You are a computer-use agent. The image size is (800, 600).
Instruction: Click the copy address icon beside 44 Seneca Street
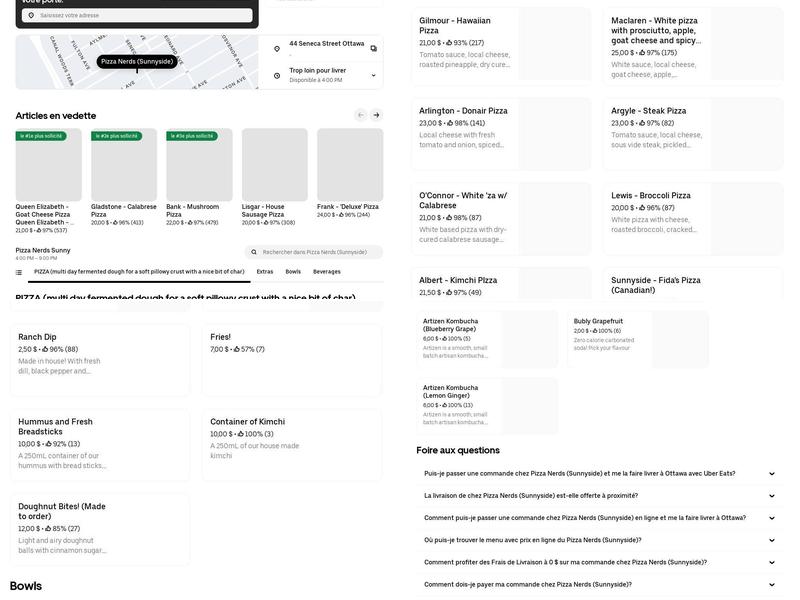[373, 48]
